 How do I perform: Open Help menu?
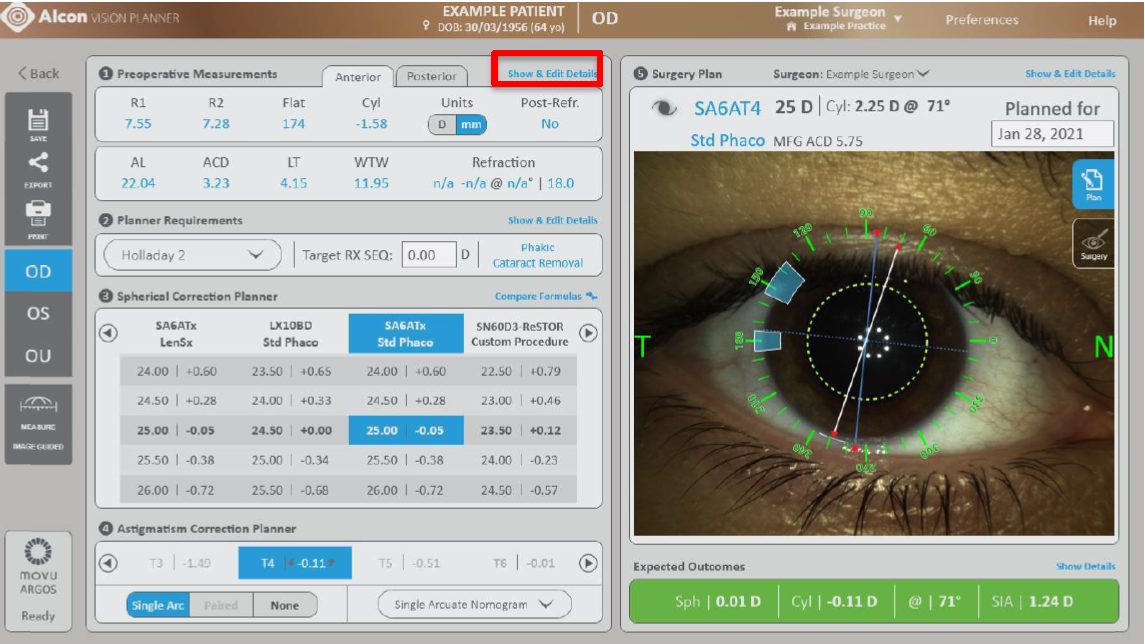[1102, 20]
